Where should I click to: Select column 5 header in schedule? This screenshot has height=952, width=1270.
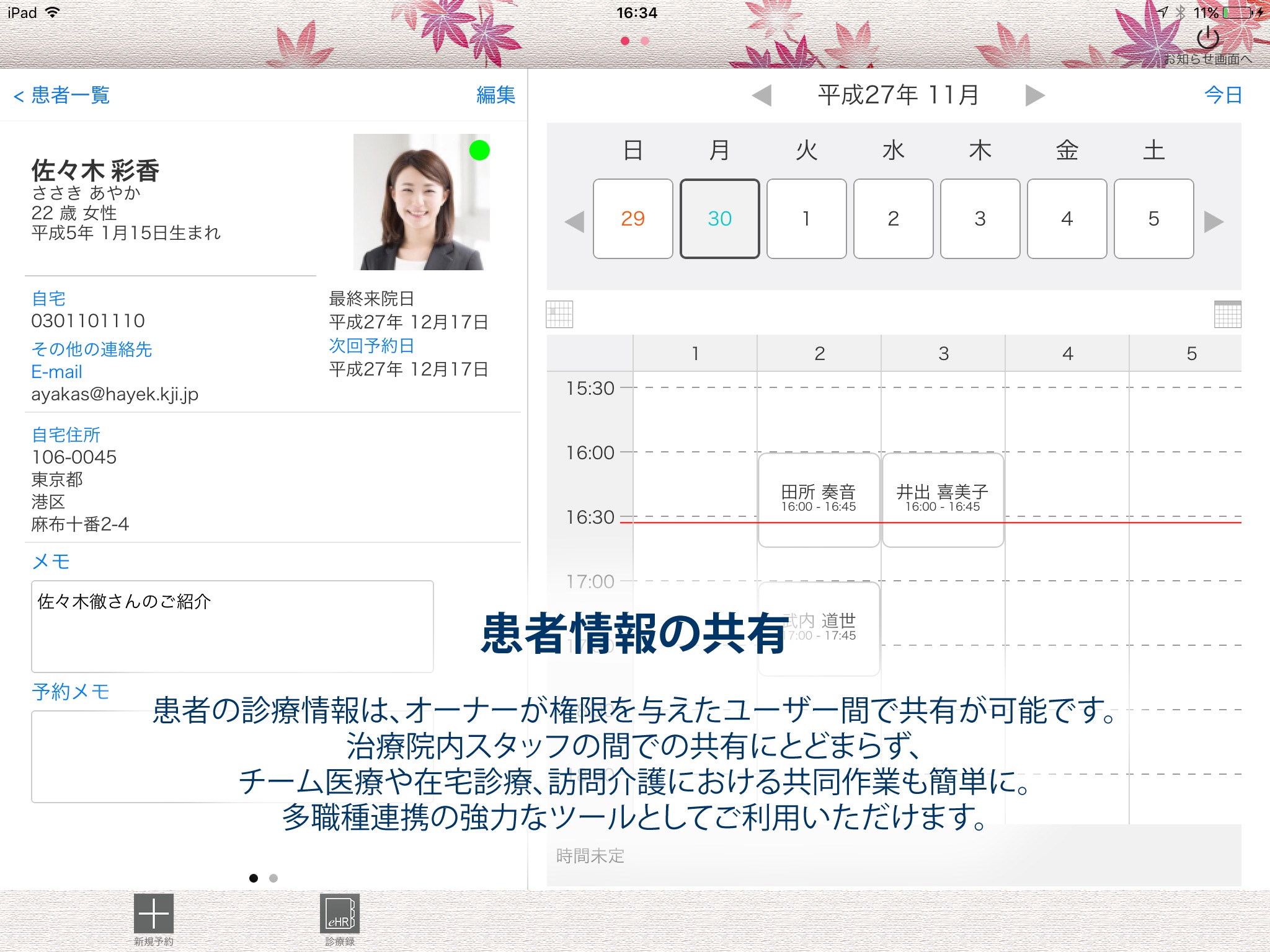[1186, 353]
